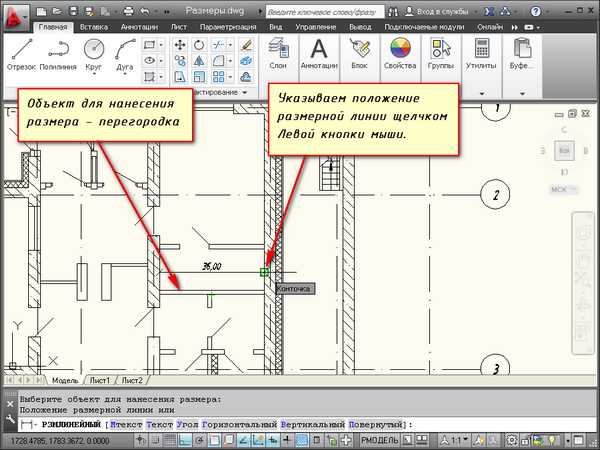Click the ViewCube top face
This screenshot has width=600, height=450.
(565, 150)
